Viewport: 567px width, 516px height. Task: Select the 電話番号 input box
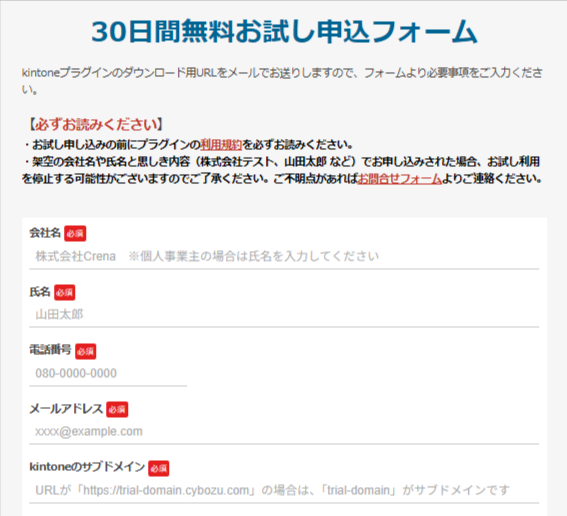108,374
